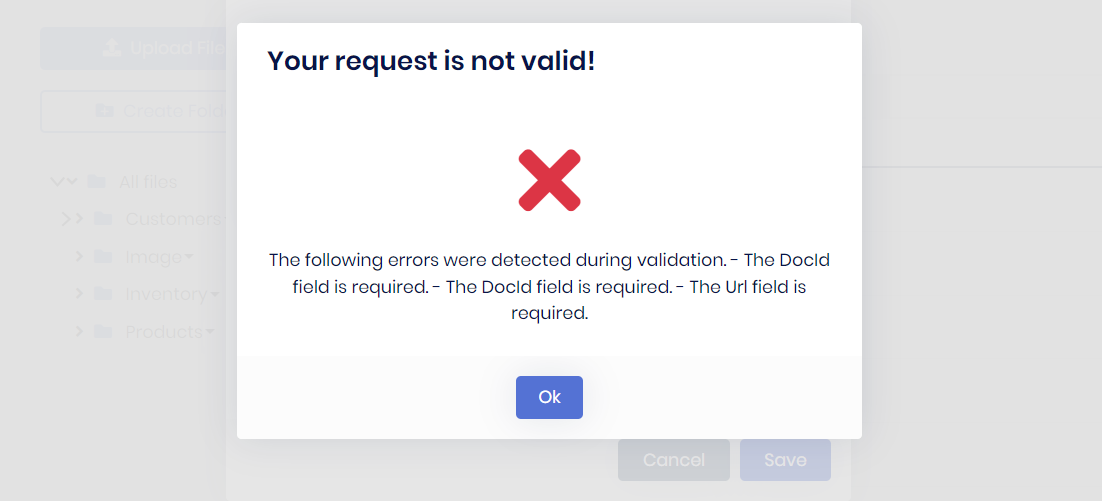1102x501 pixels.
Task: Collapse the All files tree chevron
Action: point(62,182)
